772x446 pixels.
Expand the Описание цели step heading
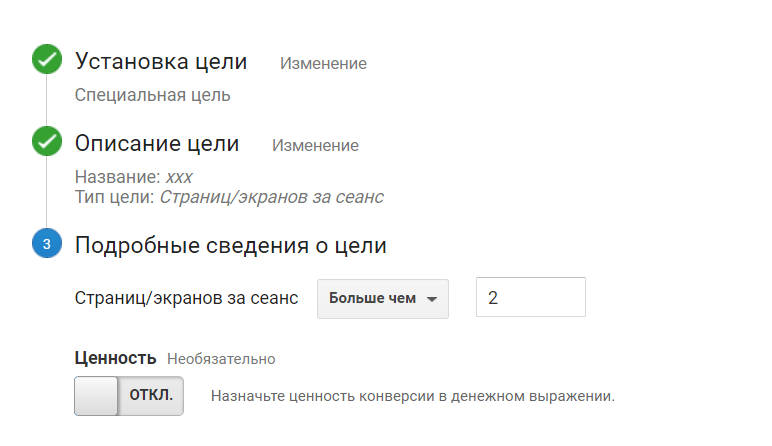click(157, 144)
